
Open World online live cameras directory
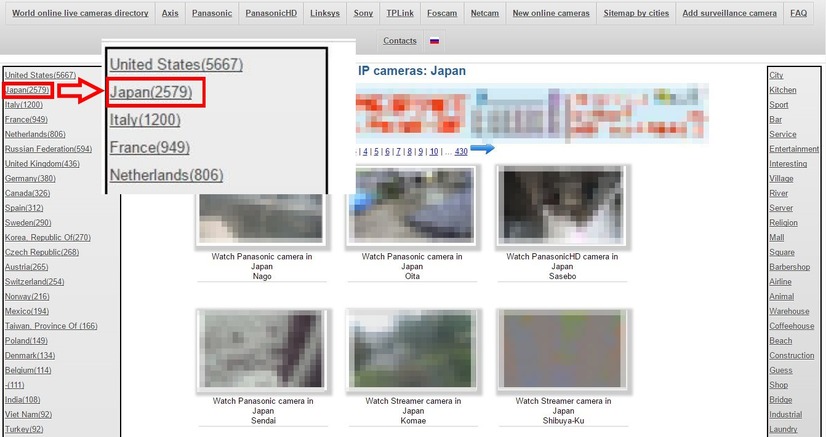pos(80,13)
